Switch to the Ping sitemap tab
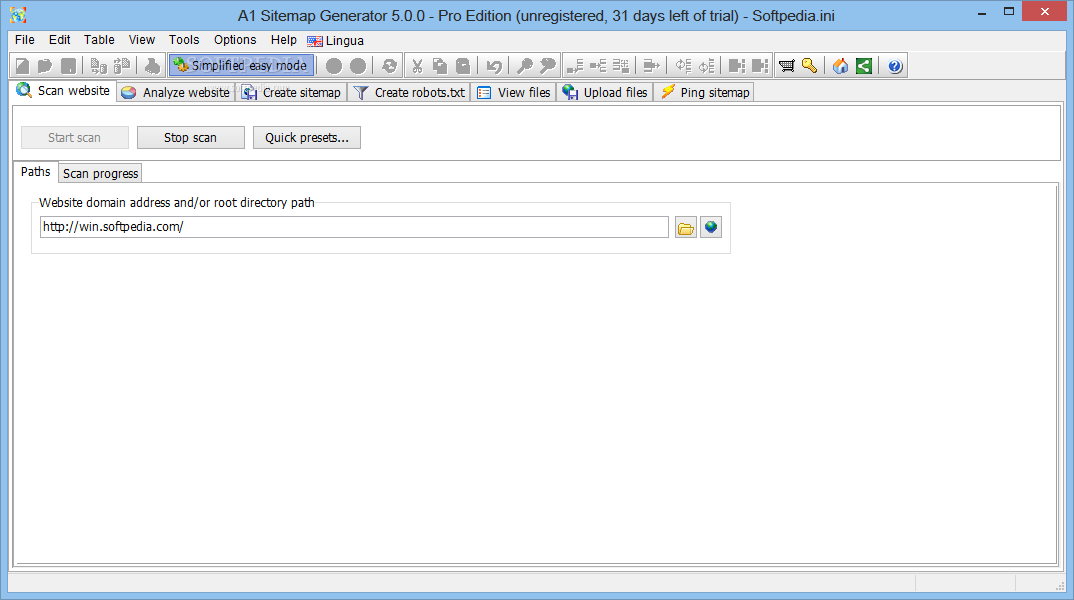1074x600 pixels. tap(704, 92)
